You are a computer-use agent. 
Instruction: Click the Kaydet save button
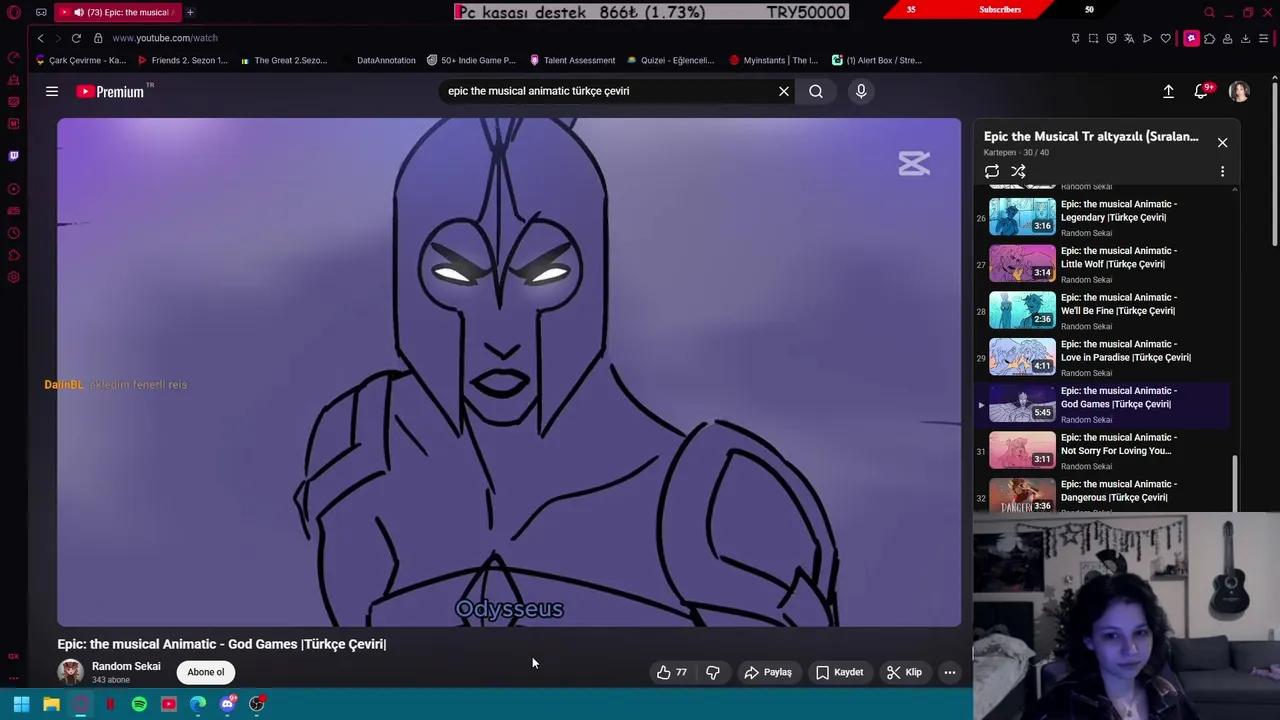839,672
